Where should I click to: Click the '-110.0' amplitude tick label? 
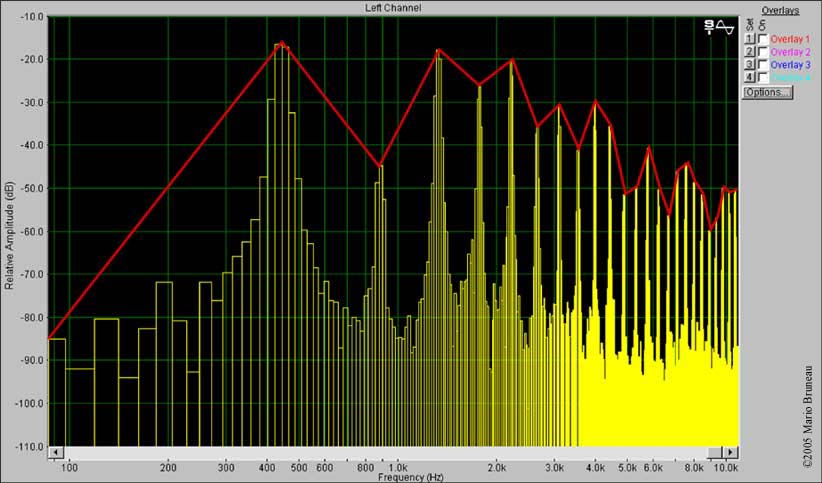[30, 446]
